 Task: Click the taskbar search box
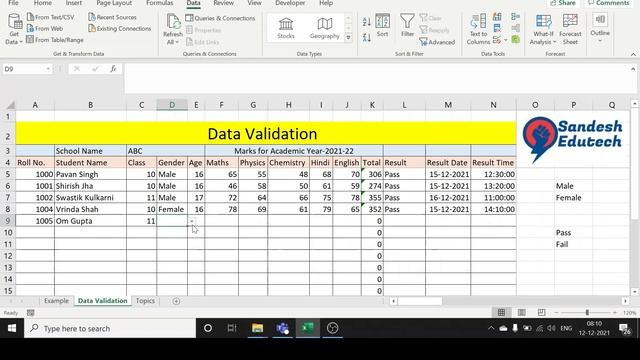click(110, 328)
